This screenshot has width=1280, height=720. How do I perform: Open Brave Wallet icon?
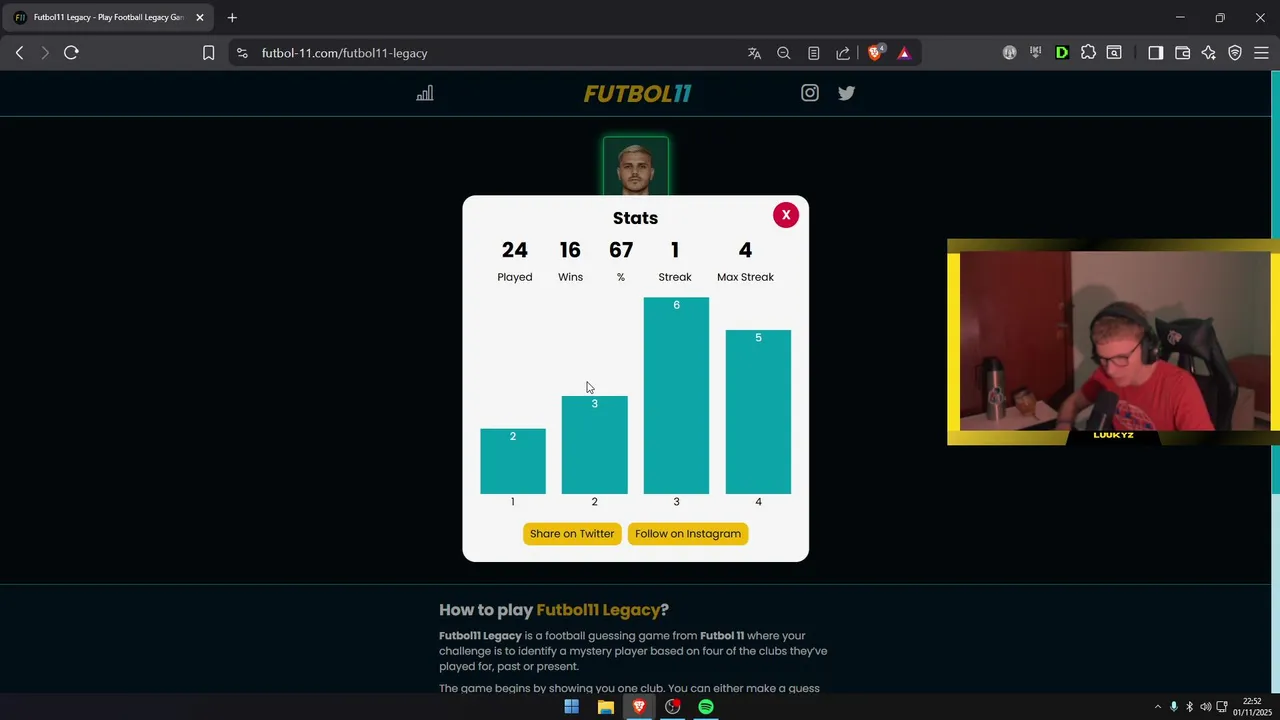point(1182,53)
